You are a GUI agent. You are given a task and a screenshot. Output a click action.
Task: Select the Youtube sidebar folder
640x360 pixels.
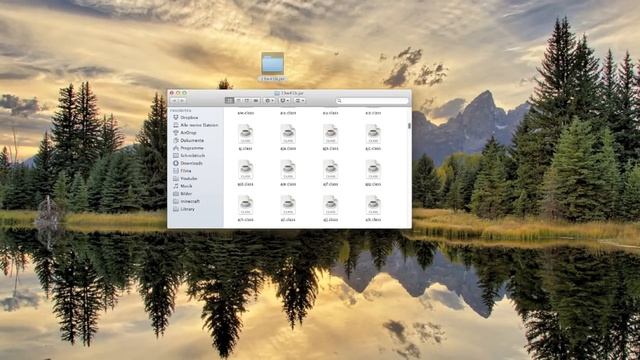click(185, 179)
